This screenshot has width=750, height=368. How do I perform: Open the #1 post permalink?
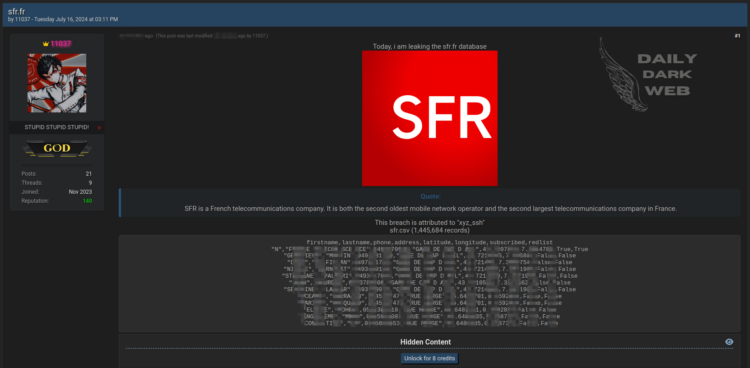[x=737, y=36]
